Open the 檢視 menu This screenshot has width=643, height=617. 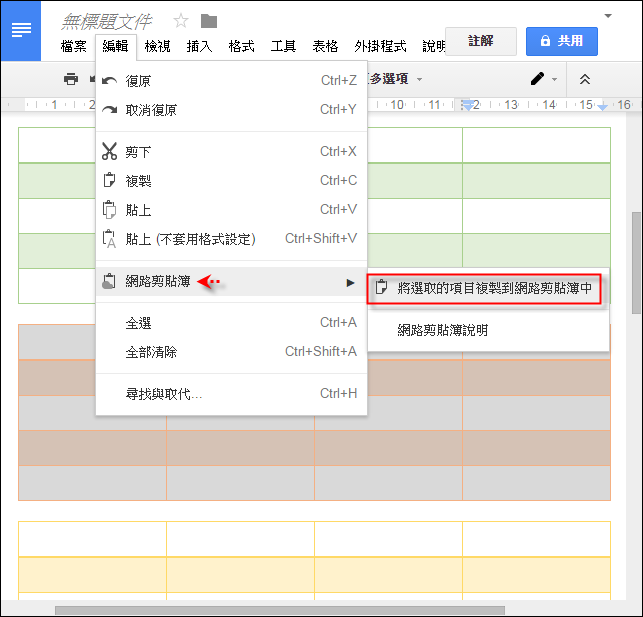pos(157,46)
